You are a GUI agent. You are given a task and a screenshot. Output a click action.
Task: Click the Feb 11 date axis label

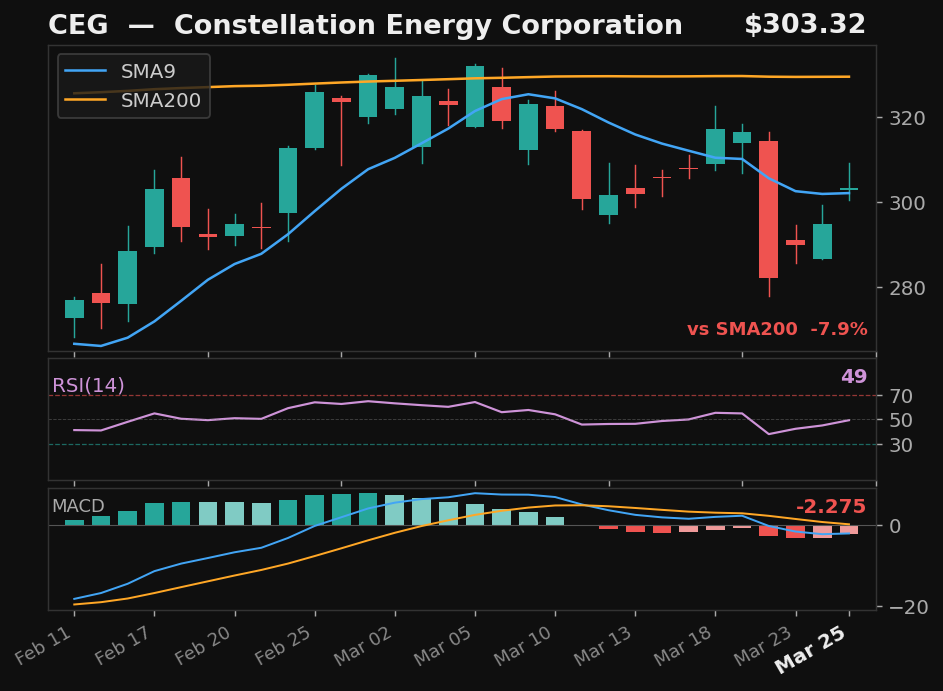point(45,646)
